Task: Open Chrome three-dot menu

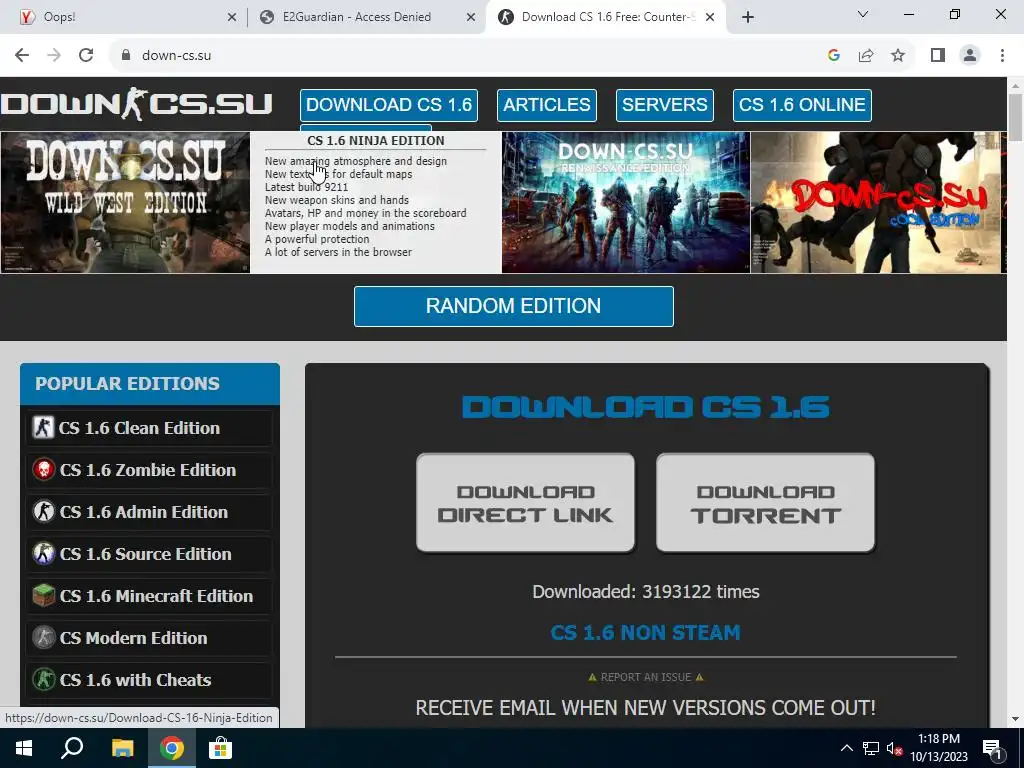Action: click(x=1002, y=56)
